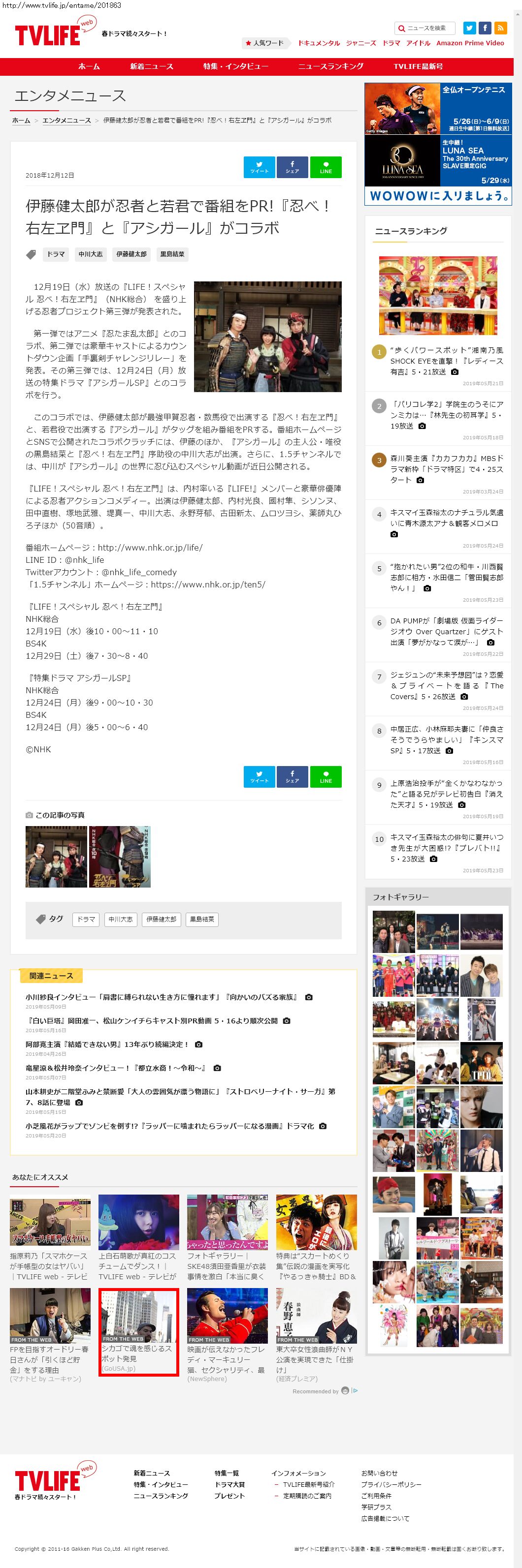Open recommended item 東大卒女性浪曲師
Image resolution: width=522 pixels, height=1568 pixels.
(316, 1335)
